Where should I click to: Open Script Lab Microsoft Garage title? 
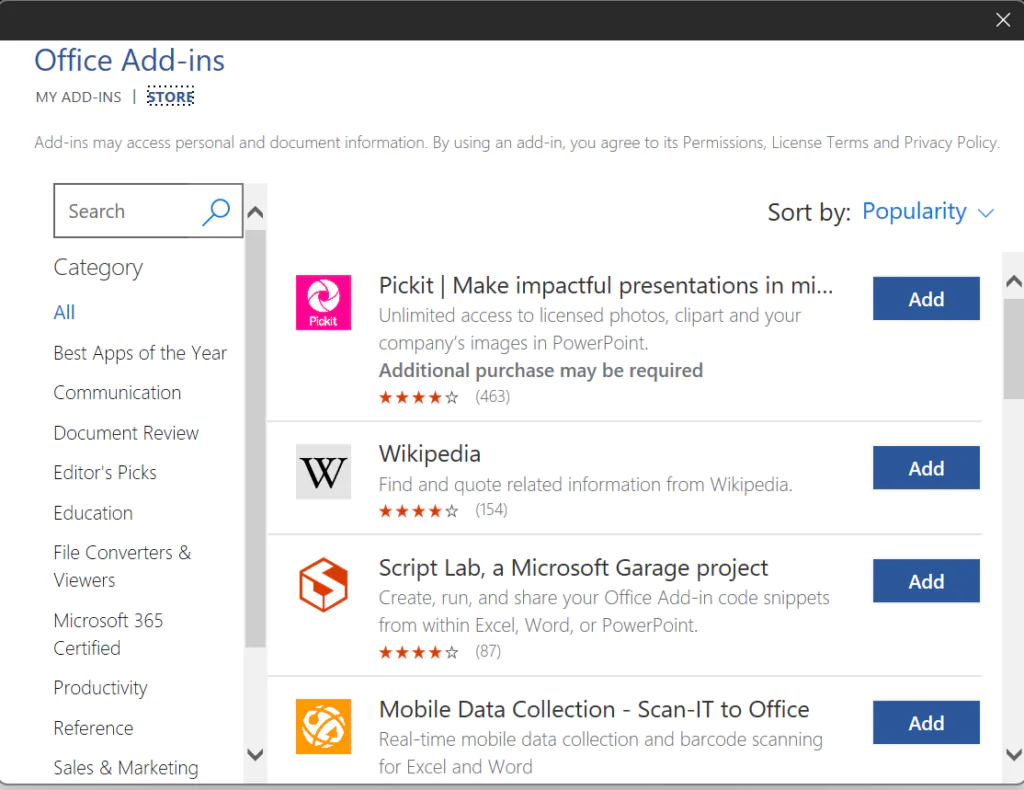coord(573,568)
